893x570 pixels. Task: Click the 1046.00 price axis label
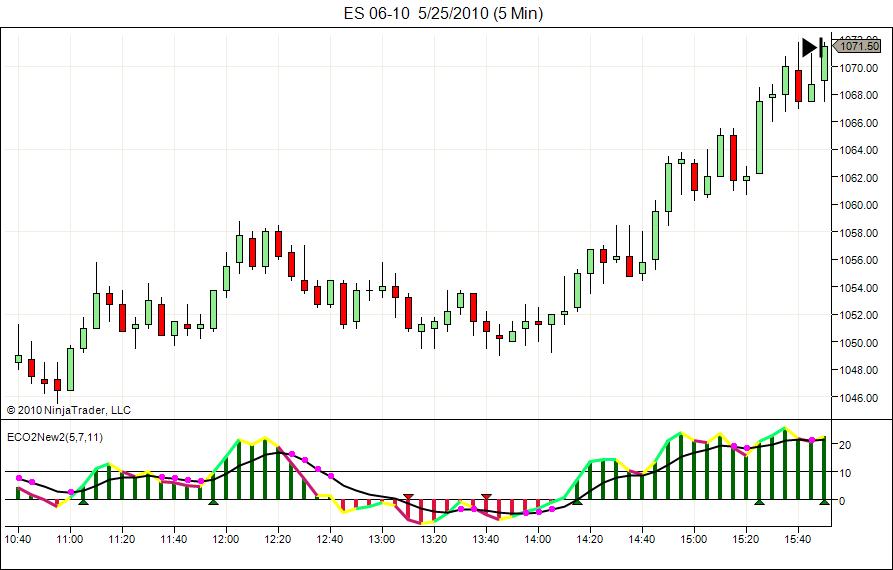tap(859, 397)
